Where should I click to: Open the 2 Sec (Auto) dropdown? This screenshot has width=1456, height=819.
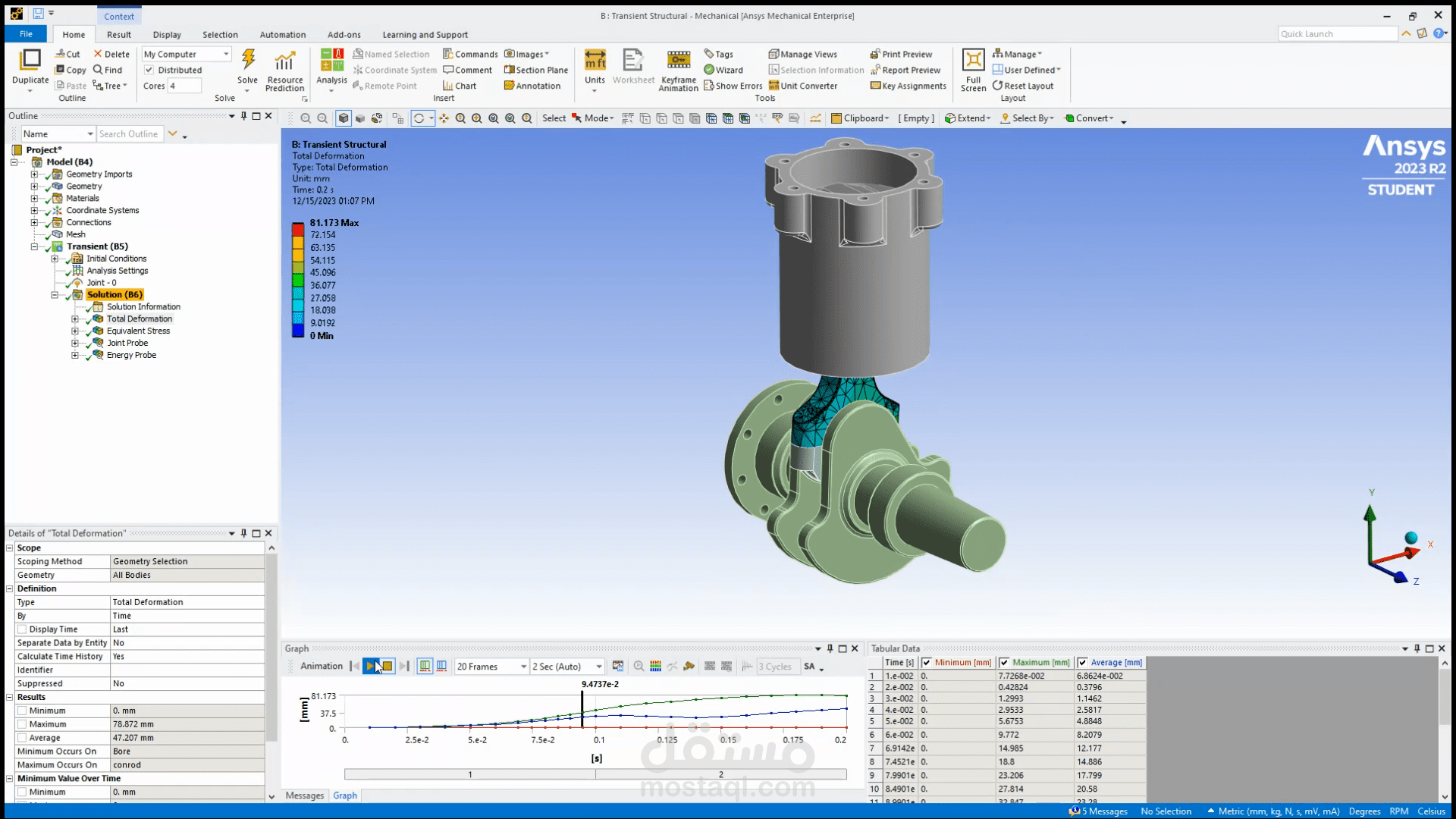(x=566, y=667)
